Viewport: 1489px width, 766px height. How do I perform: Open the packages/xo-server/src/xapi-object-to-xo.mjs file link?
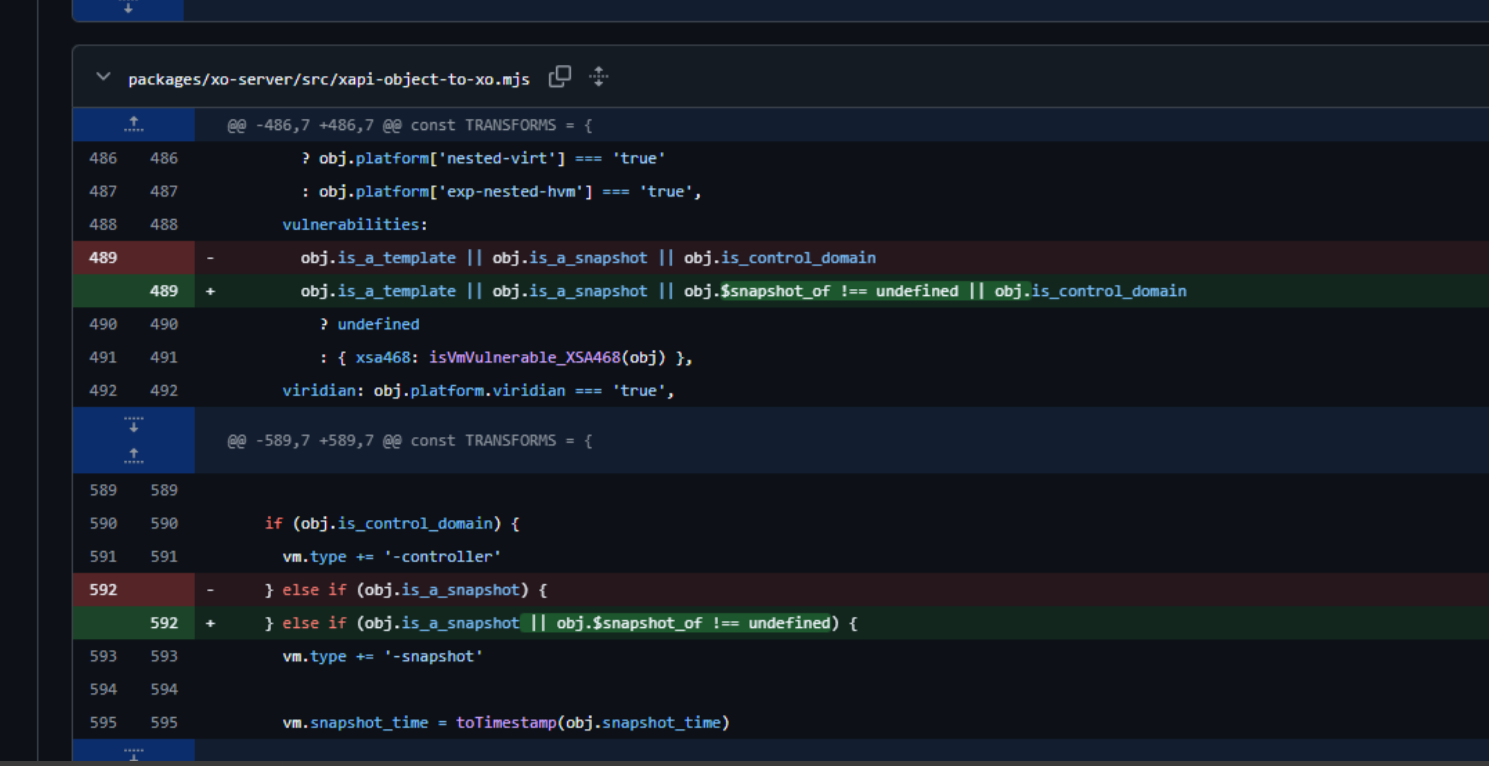point(329,79)
